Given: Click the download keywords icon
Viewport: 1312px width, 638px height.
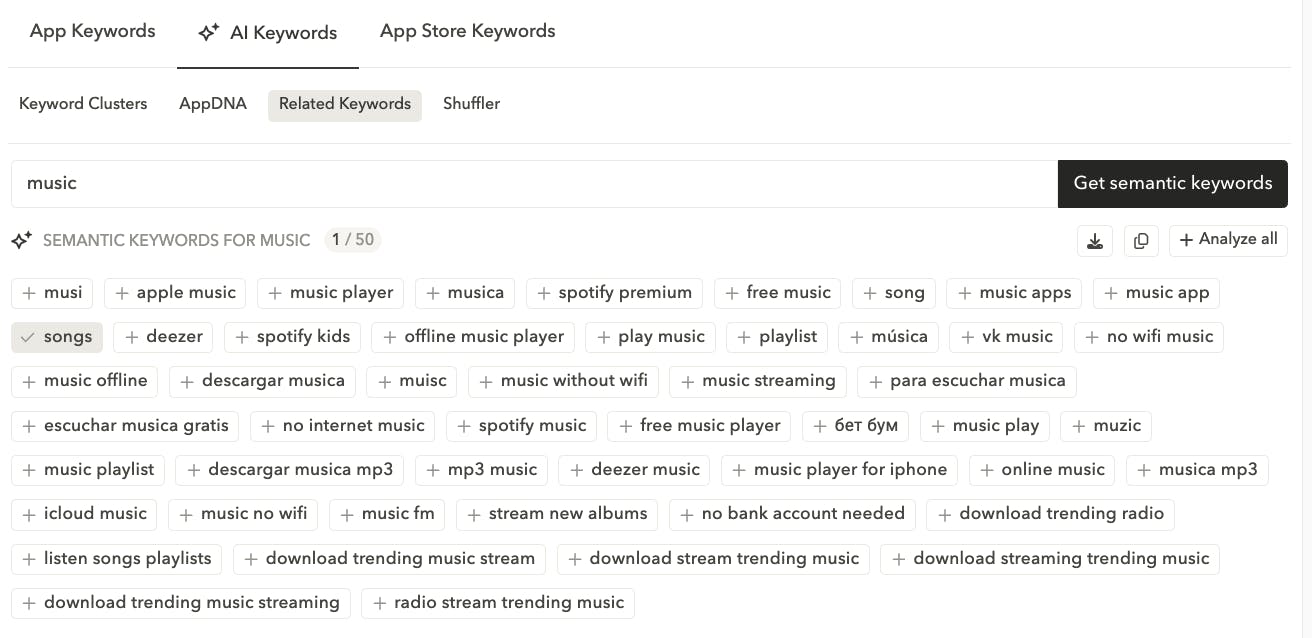Looking at the screenshot, I should coord(1095,240).
